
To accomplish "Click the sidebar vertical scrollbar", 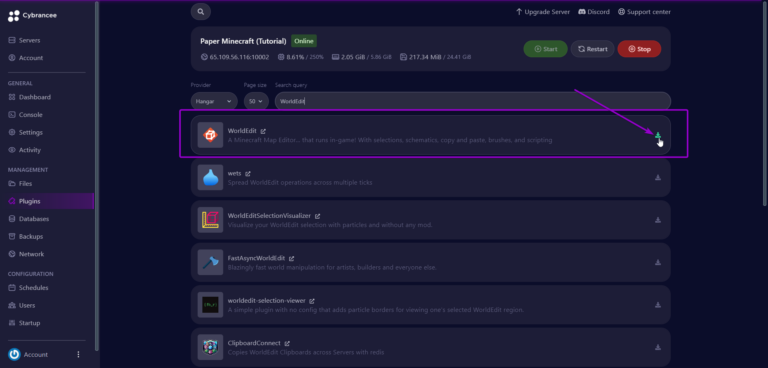I will [x=97, y=175].
